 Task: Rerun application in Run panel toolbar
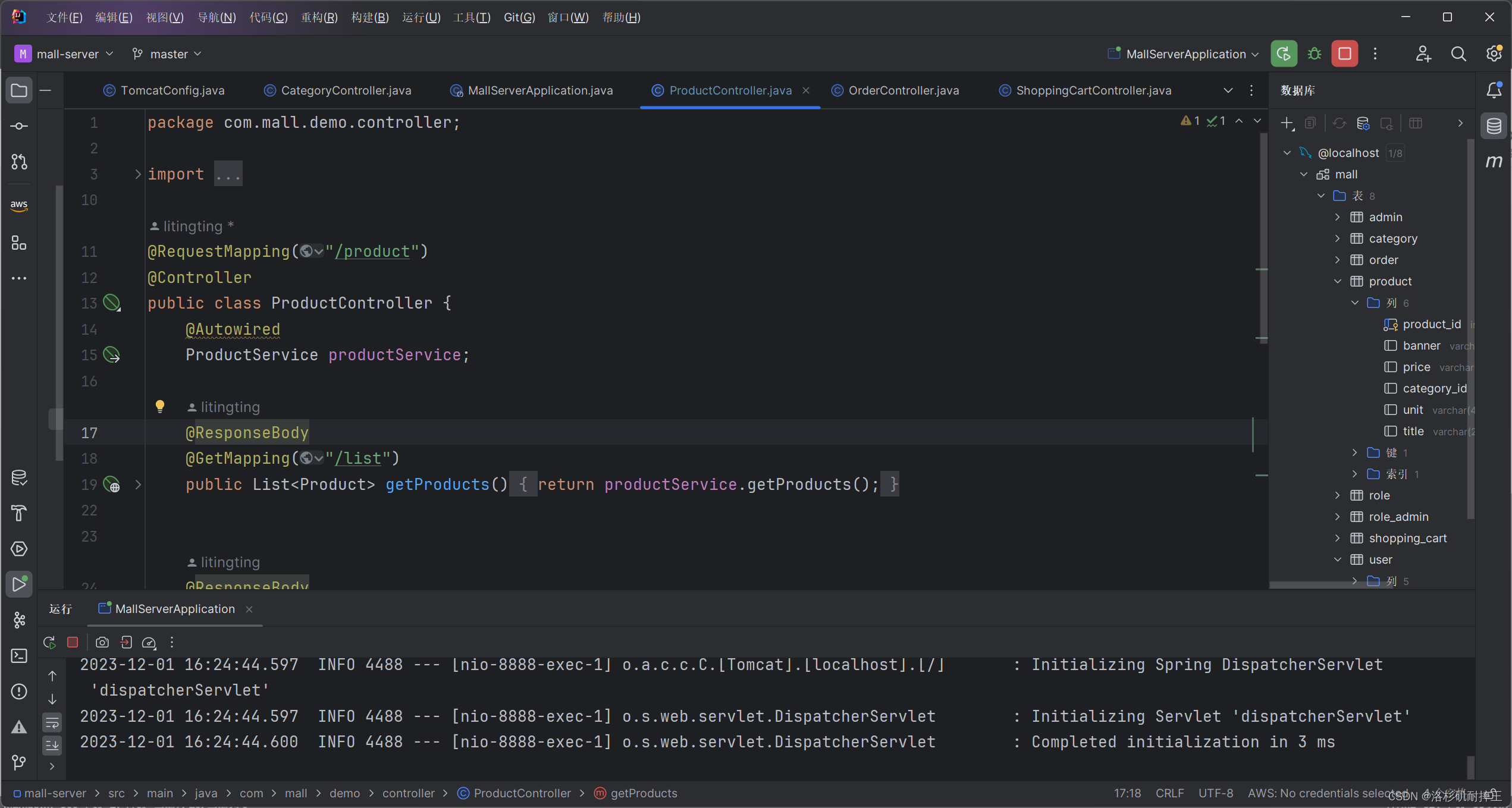[49, 642]
